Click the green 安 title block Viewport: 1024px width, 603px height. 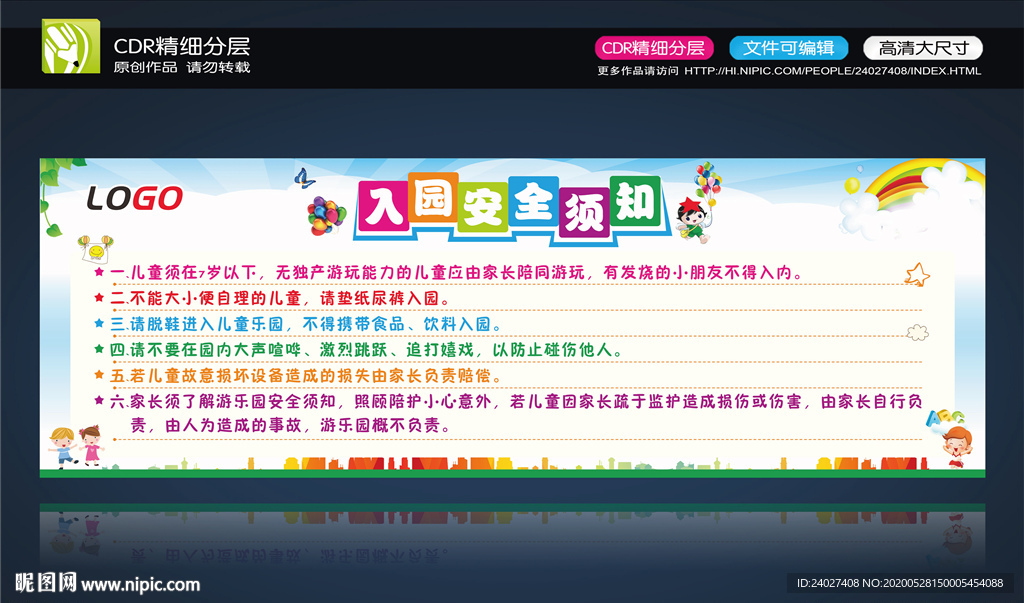(483, 208)
